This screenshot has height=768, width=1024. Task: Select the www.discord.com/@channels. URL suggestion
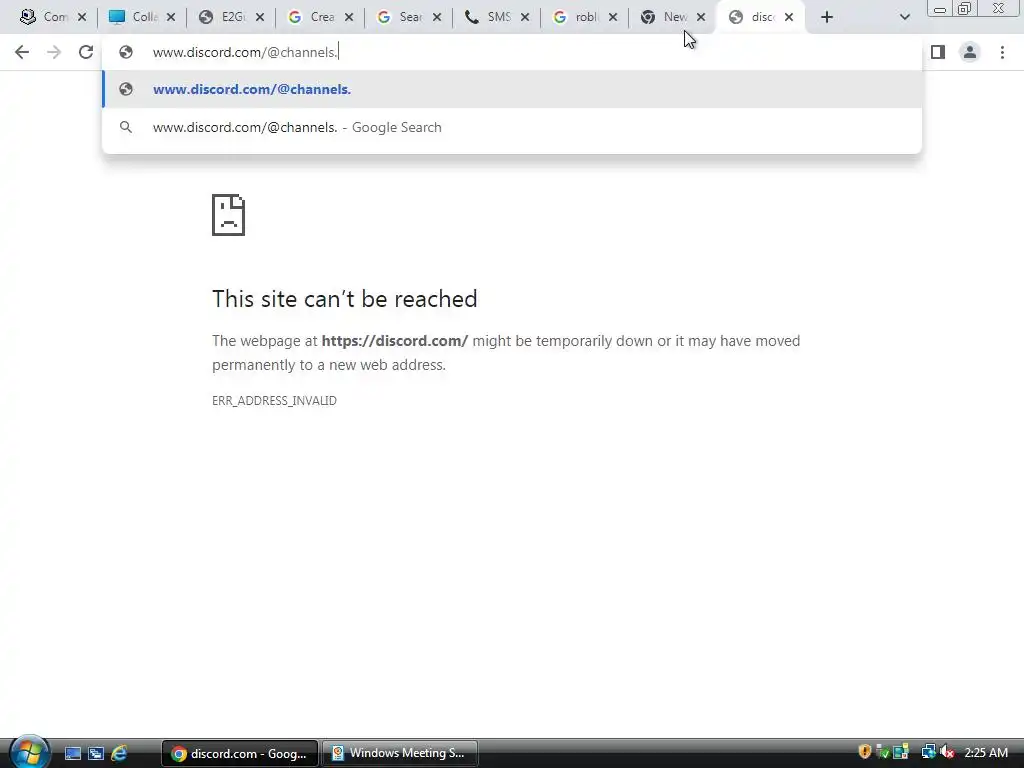(x=512, y=89)
